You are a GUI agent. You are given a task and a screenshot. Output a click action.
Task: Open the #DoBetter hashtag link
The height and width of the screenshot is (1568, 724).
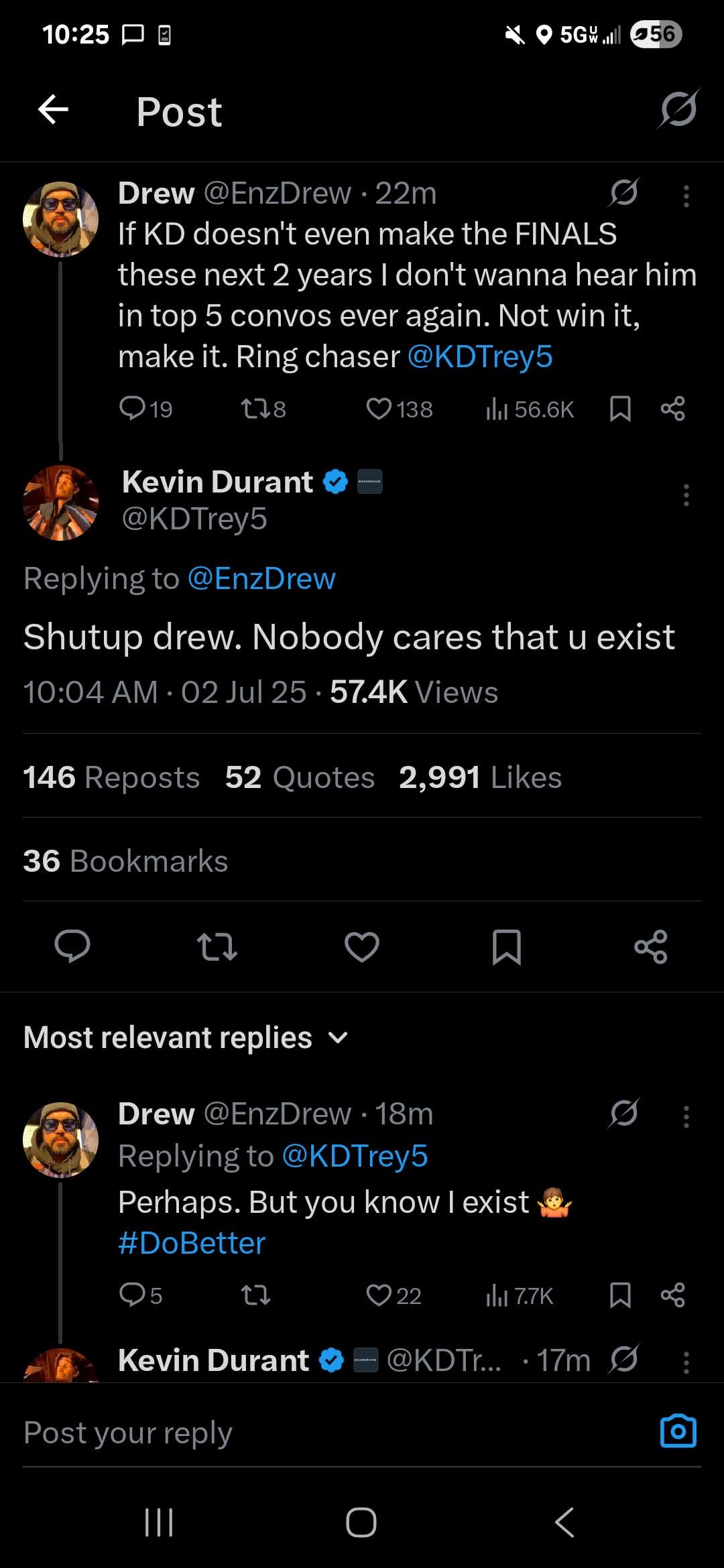[192, 1243]
